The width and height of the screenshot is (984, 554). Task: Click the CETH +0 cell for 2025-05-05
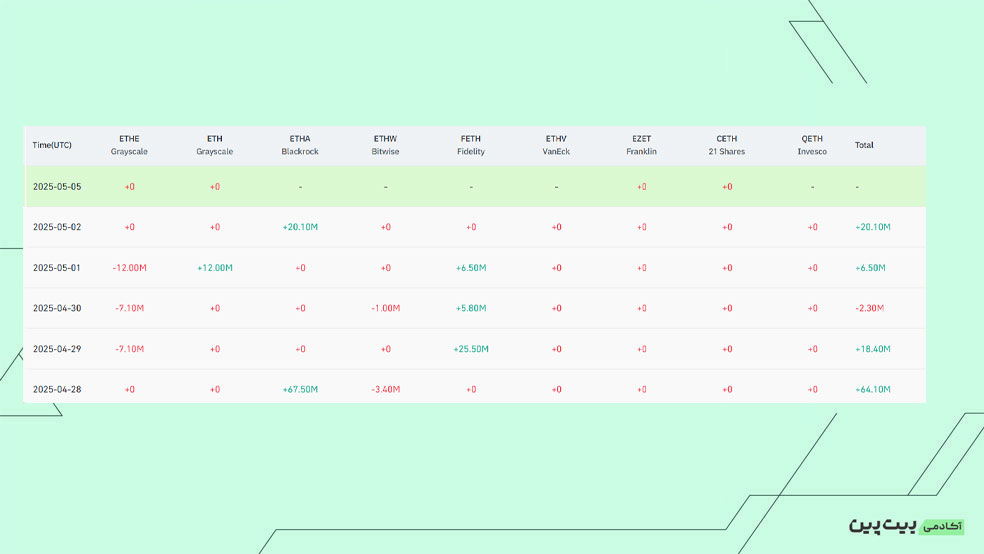tap(727, 187)
